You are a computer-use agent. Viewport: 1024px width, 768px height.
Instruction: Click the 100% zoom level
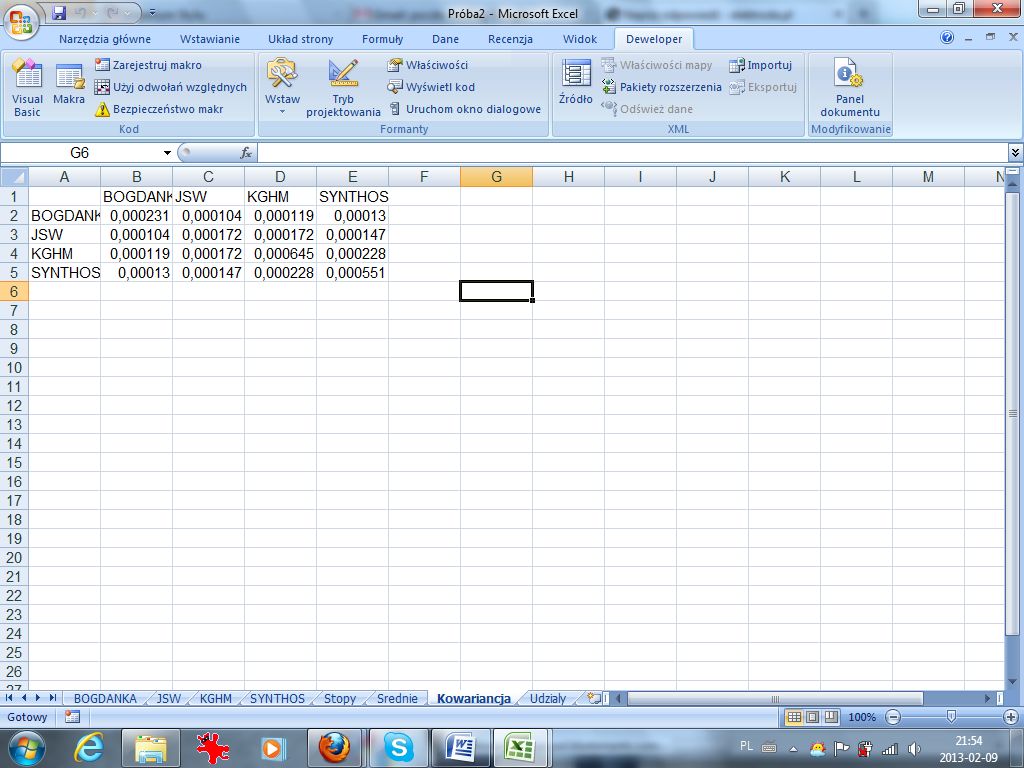coord(861,717)
